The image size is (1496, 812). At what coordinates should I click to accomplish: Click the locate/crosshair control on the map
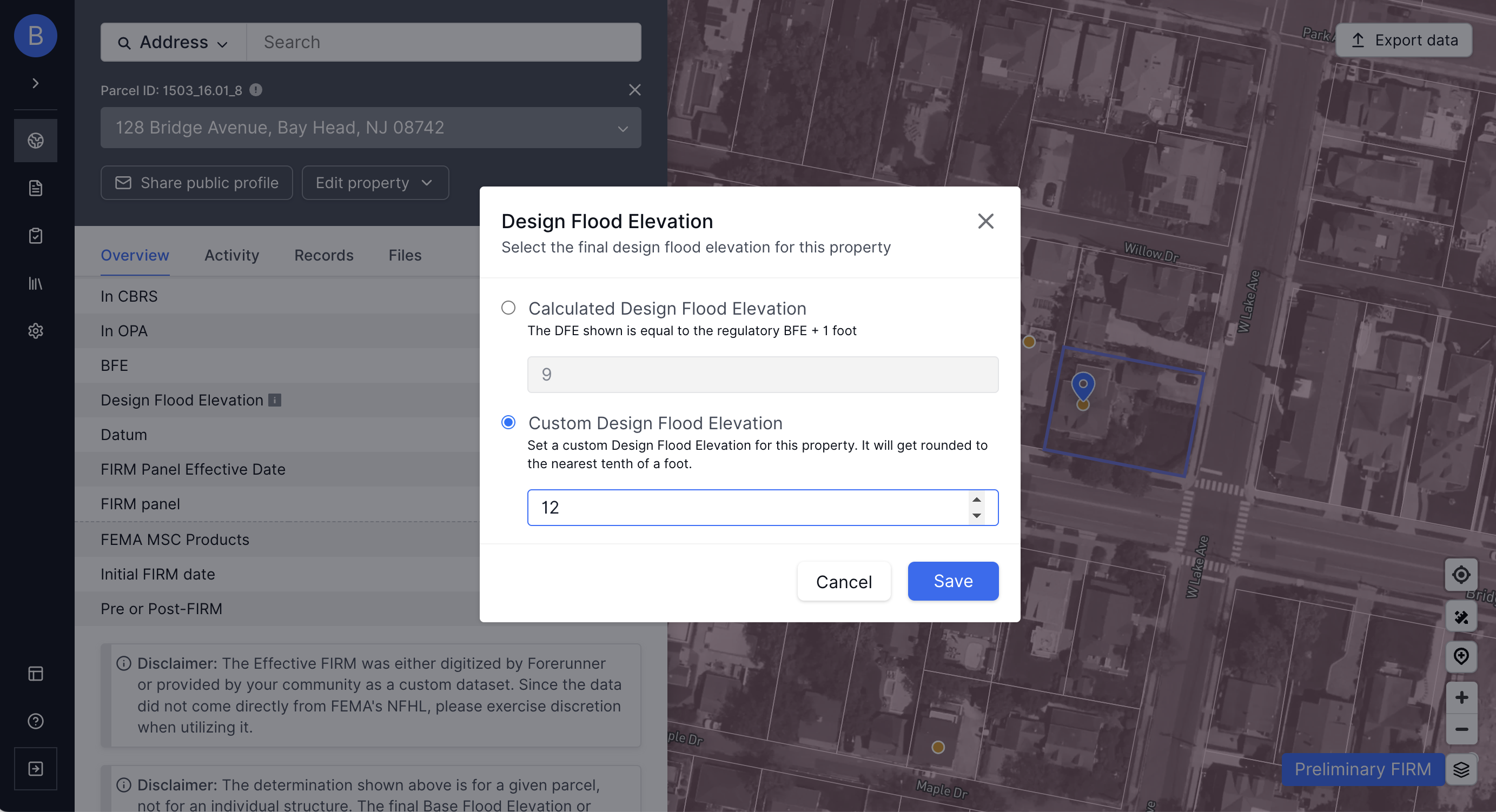click(x=1462, y=575)
